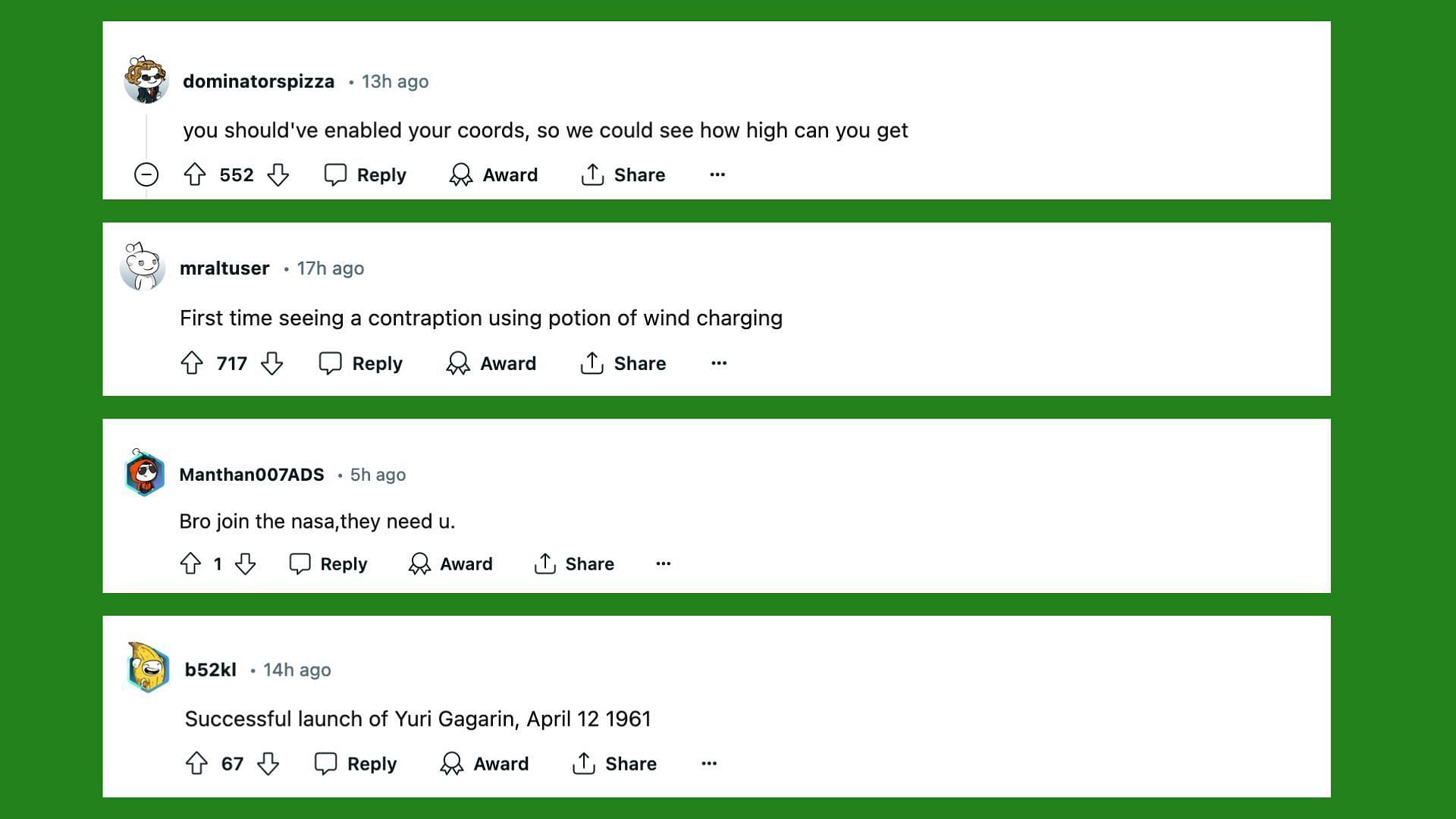Click the upvote arrow on b52kl comment
Image resolution: width=1456 pixels, height=819 pixels.
tap(196, 763)
